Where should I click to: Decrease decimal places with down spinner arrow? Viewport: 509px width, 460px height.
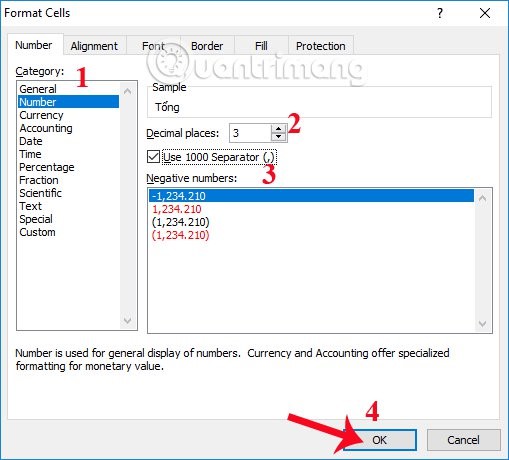(x=278, y=137)
